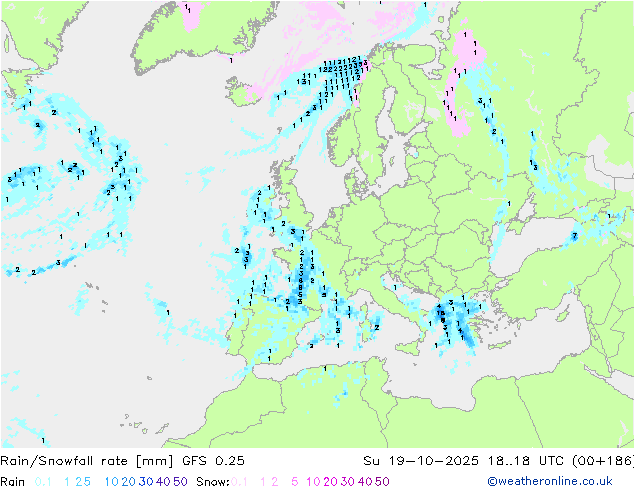634x490 pixels.
Task: Click the "GFS 0.25" model label
Action: (213, 461)
